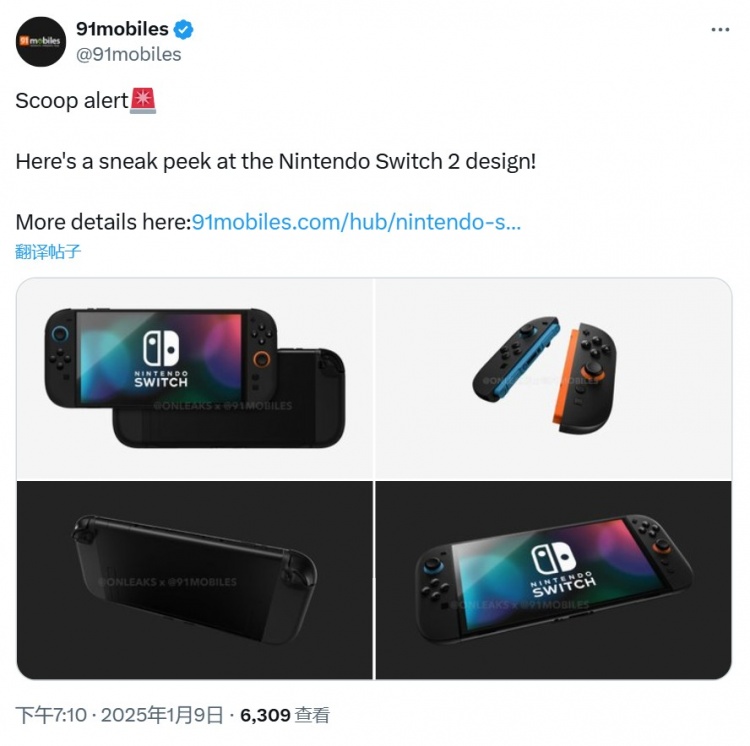Click the @91mobiles handle
The height and width of the screenshot is (746, 750).
[128, 54]
